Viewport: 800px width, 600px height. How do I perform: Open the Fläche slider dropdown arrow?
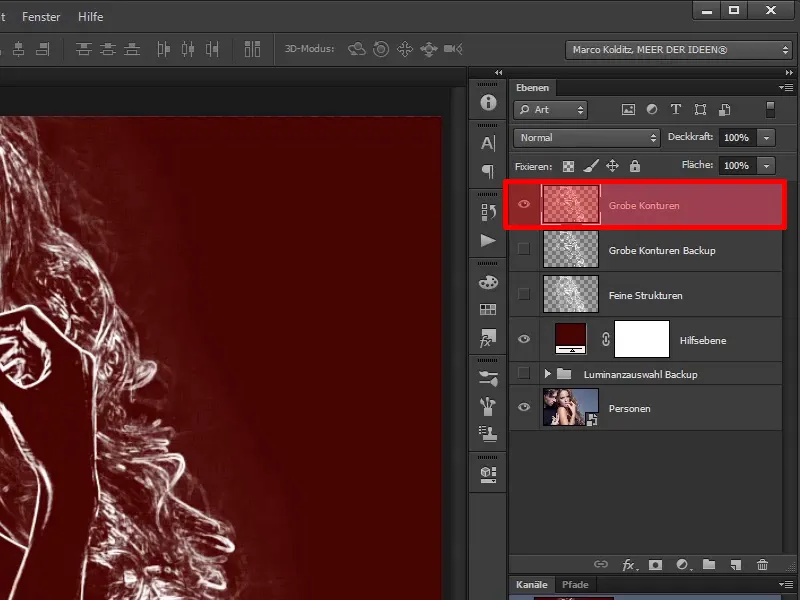pyautogui.click(x=766, y=166)
